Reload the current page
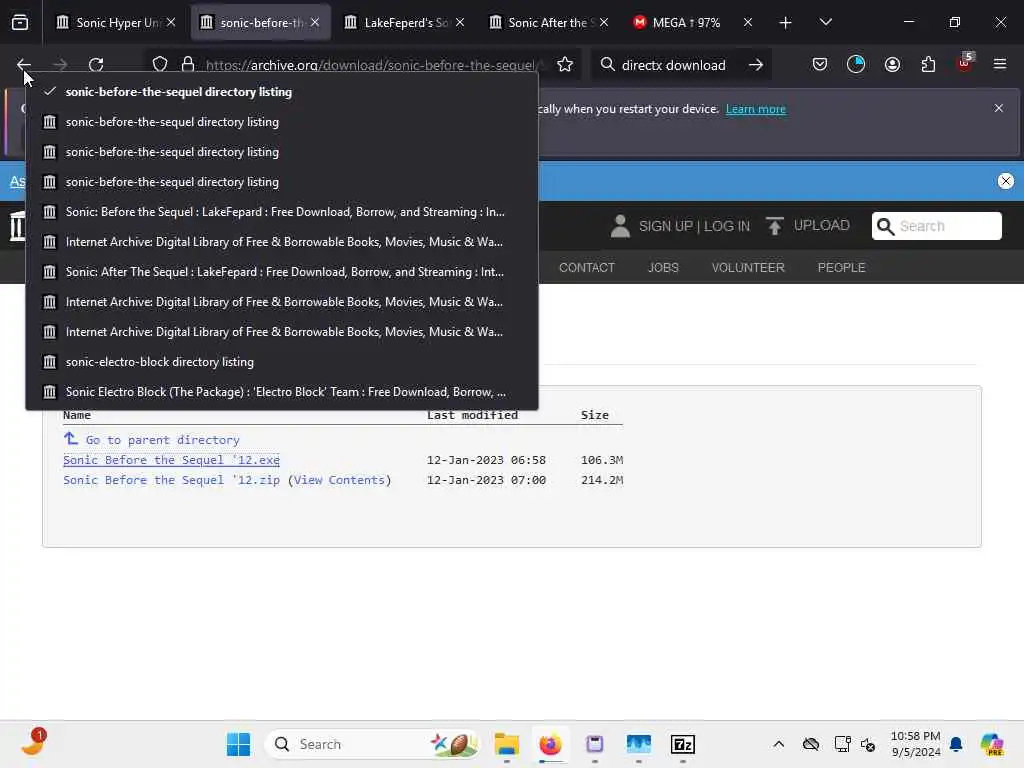The image size is (1024, 768). (96, 65)
